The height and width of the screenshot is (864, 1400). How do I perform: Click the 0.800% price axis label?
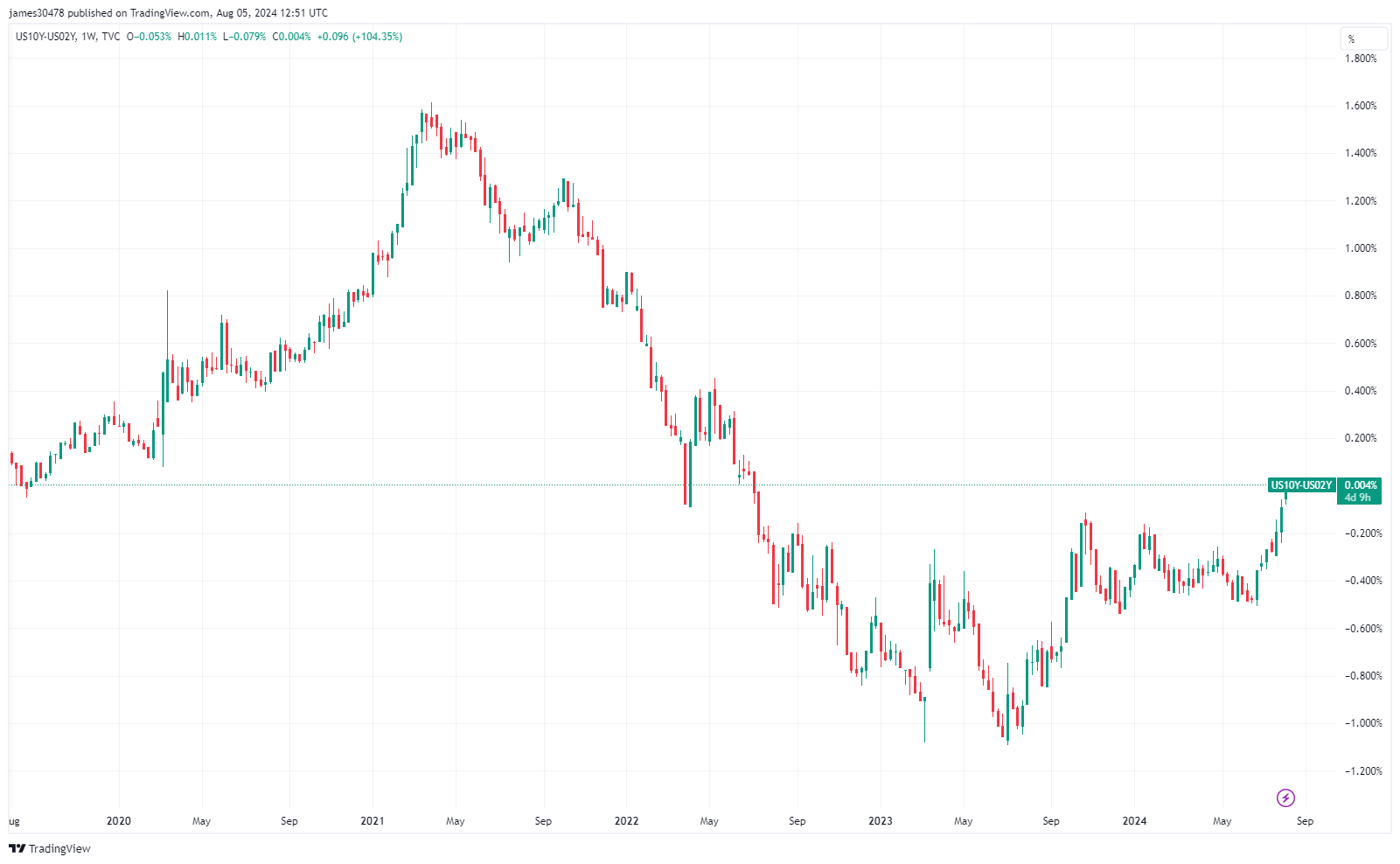(1361, 296)
